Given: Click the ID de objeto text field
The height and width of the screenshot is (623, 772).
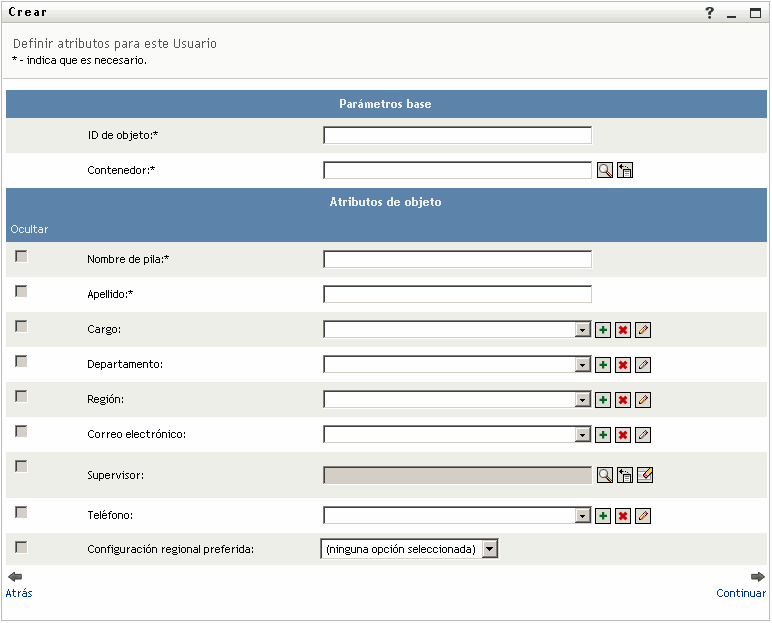Looking at the screenshot, I should (457, 135).
